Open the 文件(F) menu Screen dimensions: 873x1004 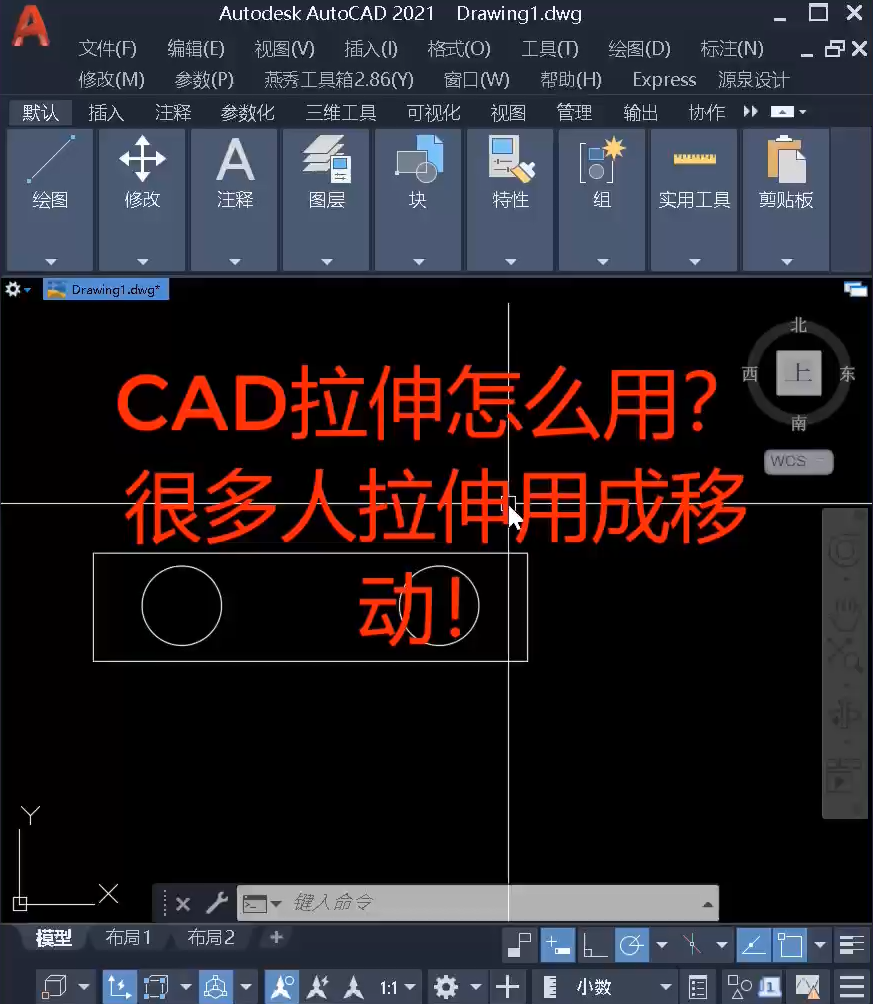(108, 49)
